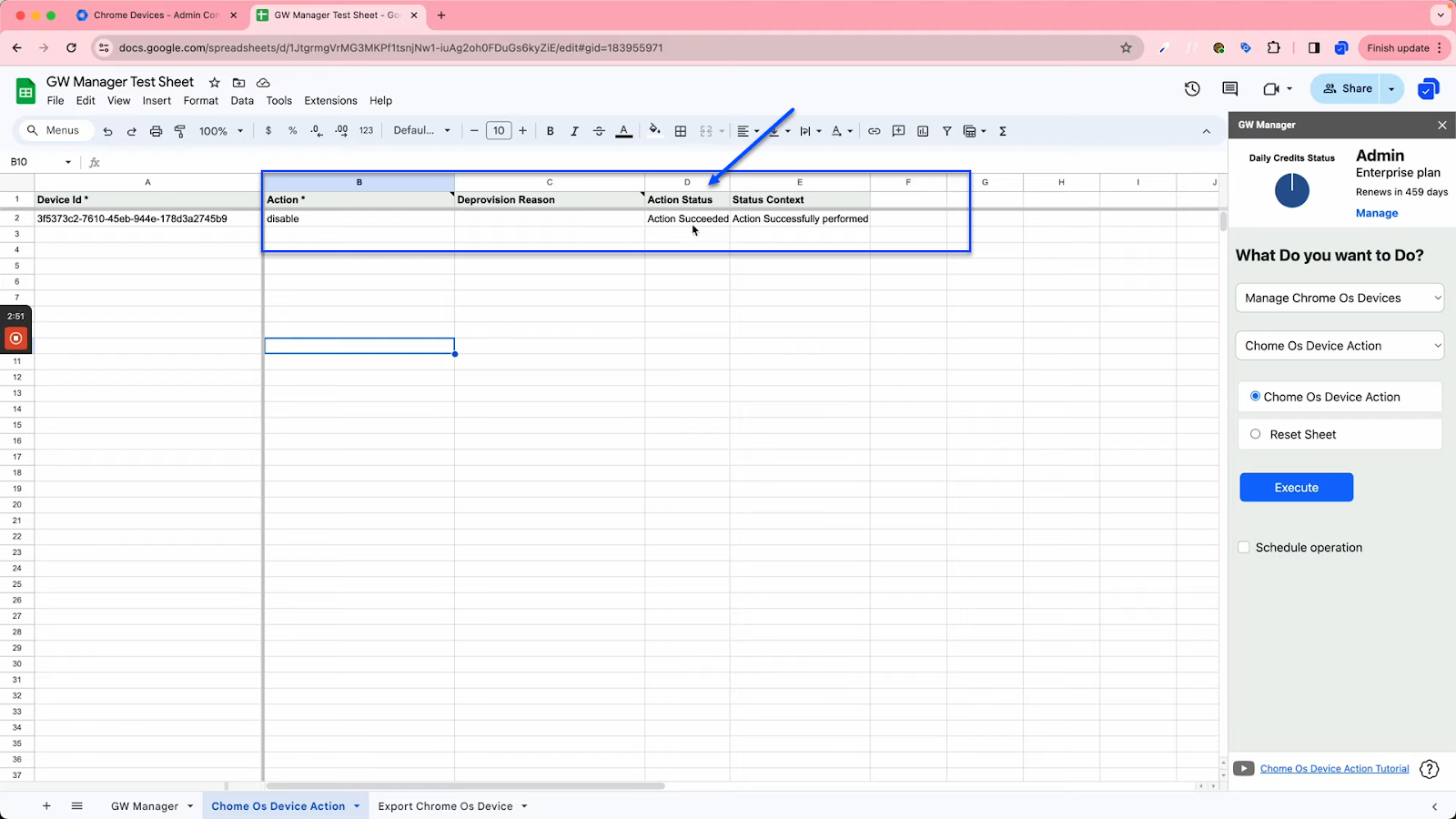Click the Share button
The width and height of the screenshot is (1456, 819).
tap(1347, 88)
